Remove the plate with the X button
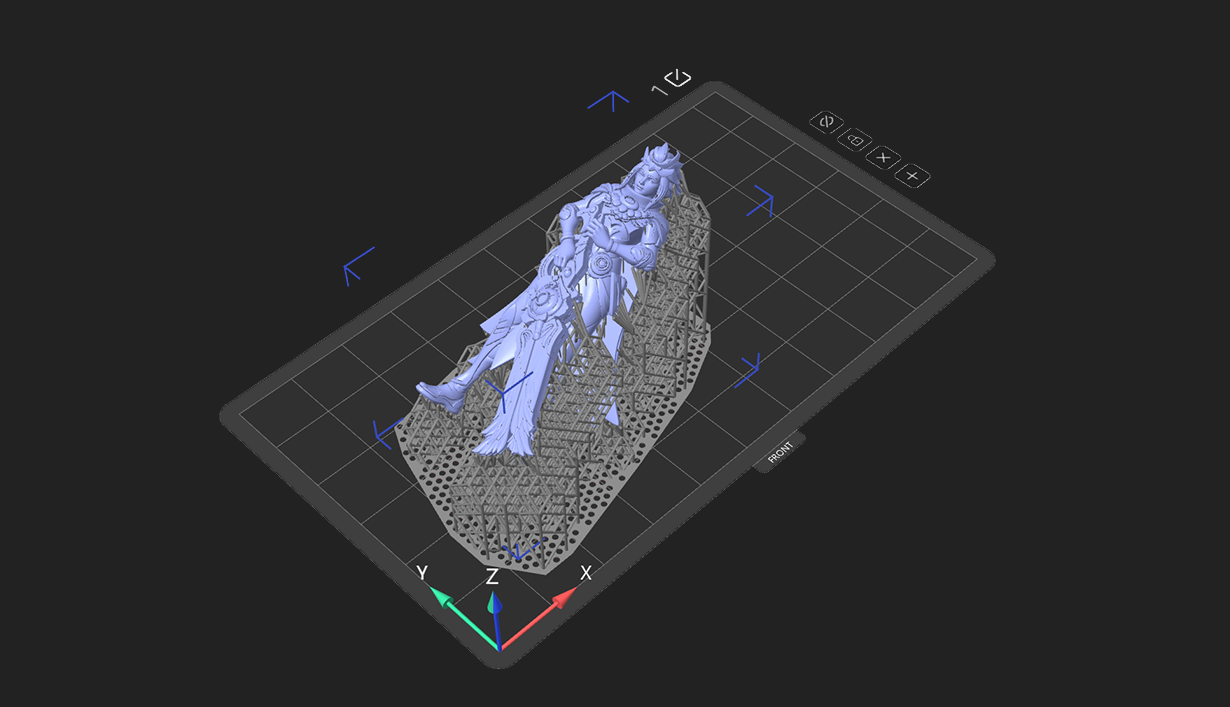This screenshot has width=1230, height=707. (x=883, y=158)
